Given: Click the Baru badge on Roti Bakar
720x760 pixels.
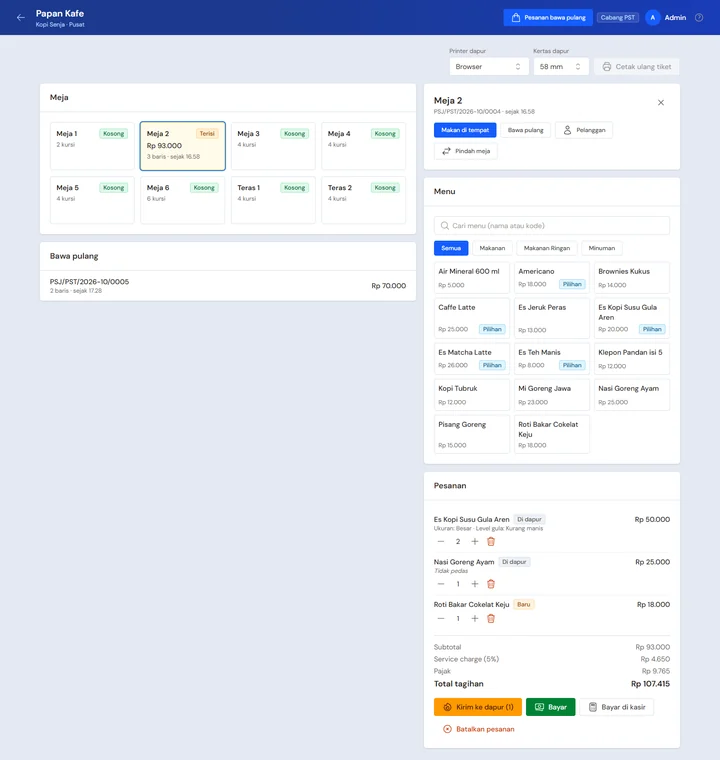Looking at the screenshot, I should click(524, 604).
